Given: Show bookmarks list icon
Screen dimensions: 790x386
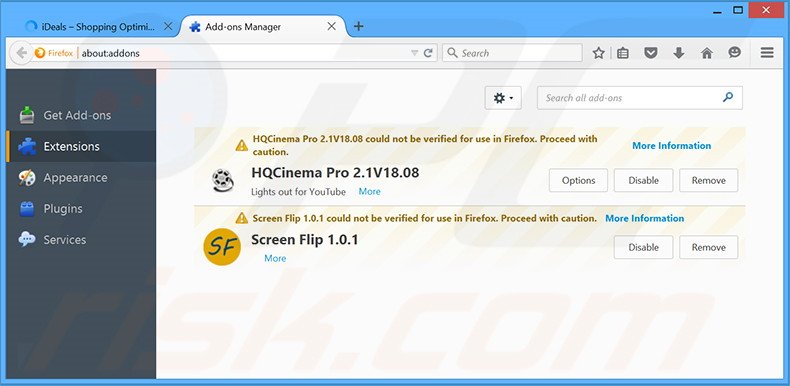Looking at the screenshot, I should click(623, 53).
